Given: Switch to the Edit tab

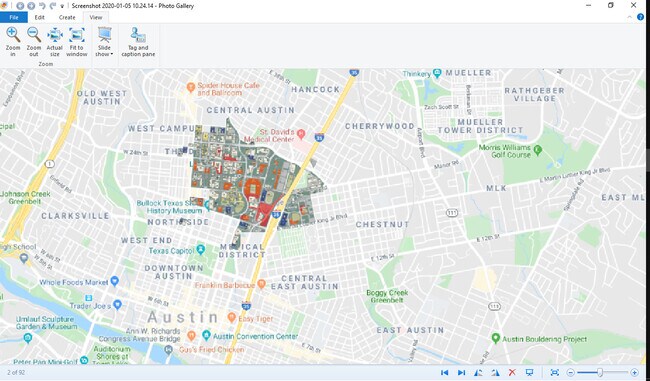Looking at the screenshot, I should (39, 17).
